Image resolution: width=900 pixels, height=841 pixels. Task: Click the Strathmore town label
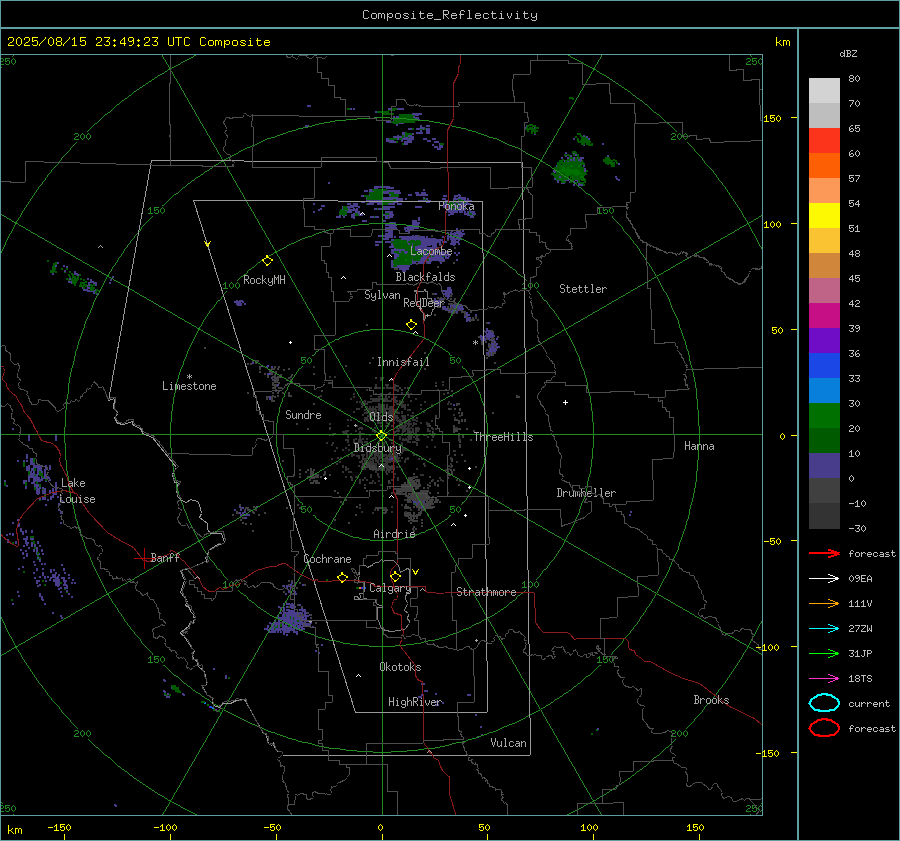click(x=486, y=592)
